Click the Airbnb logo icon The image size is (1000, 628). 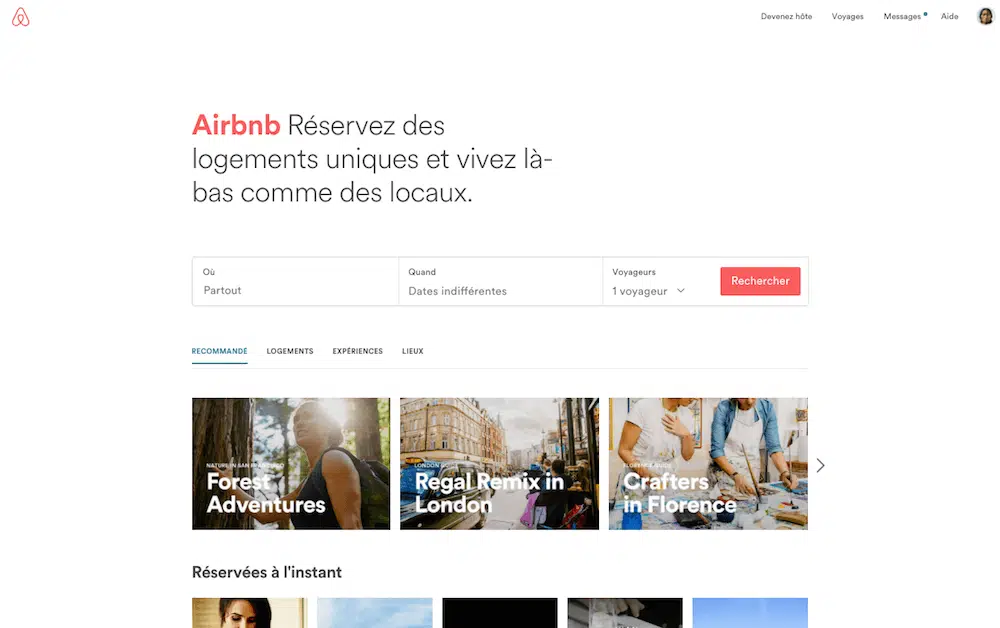20,17
